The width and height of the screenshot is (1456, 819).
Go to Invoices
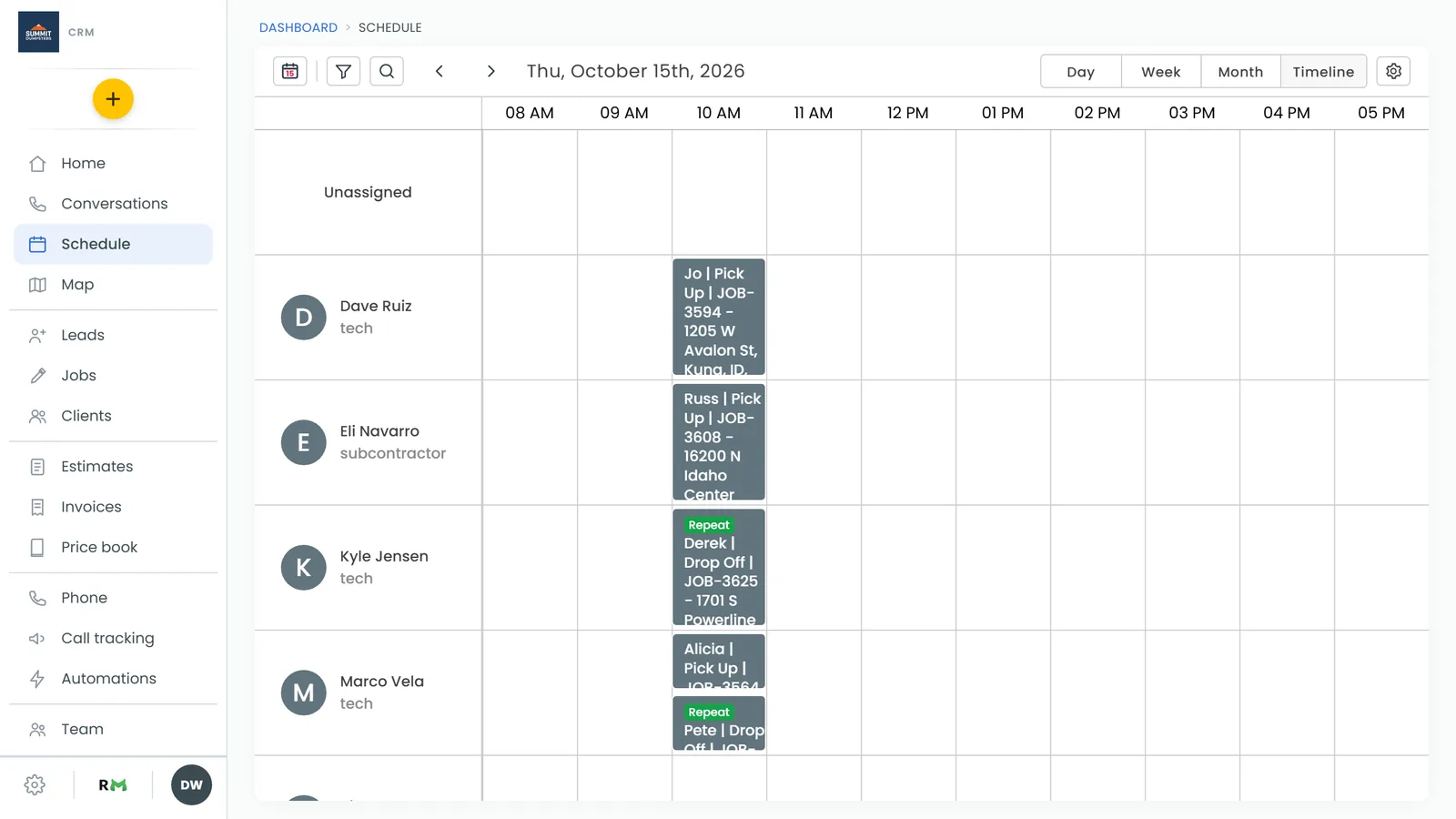coord(113,507)
